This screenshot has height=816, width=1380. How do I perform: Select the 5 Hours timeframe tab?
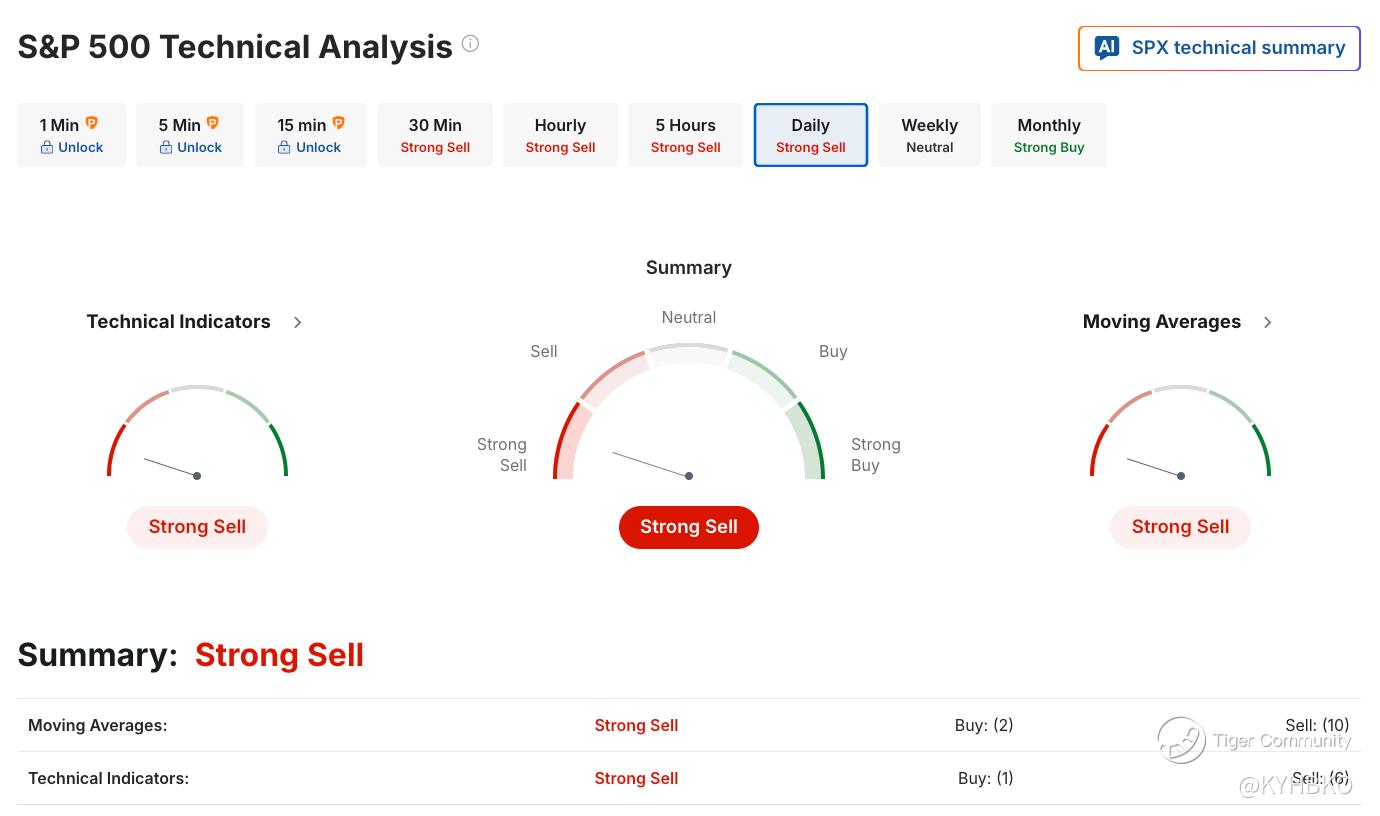point(685,135)
